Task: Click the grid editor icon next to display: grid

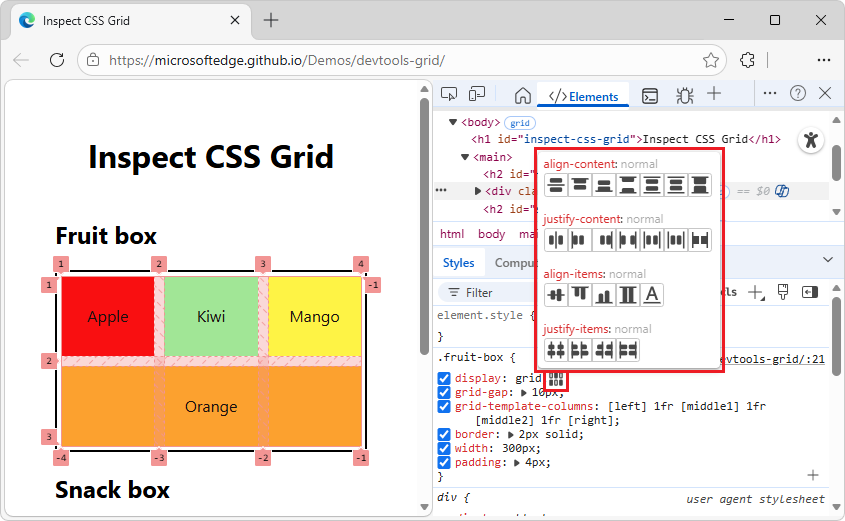Action: pos(557,379)
